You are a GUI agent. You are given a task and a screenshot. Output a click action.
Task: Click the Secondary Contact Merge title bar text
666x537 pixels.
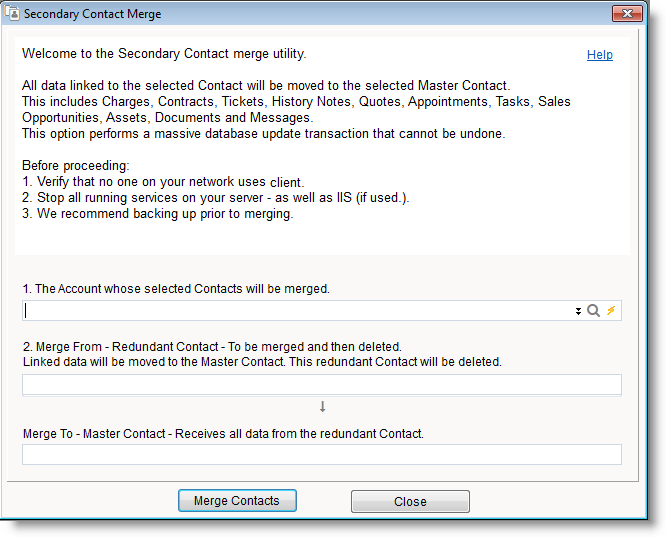tap(92, 14)
